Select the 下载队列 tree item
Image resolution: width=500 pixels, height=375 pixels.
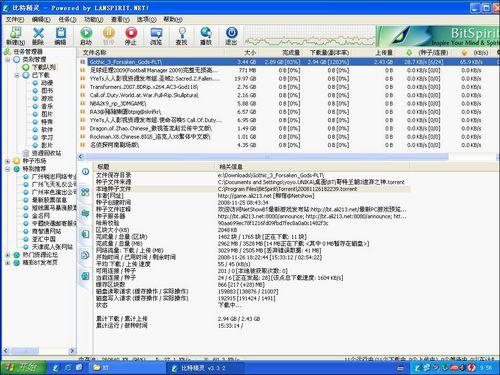pyautogui.click(x=44, y=67)
